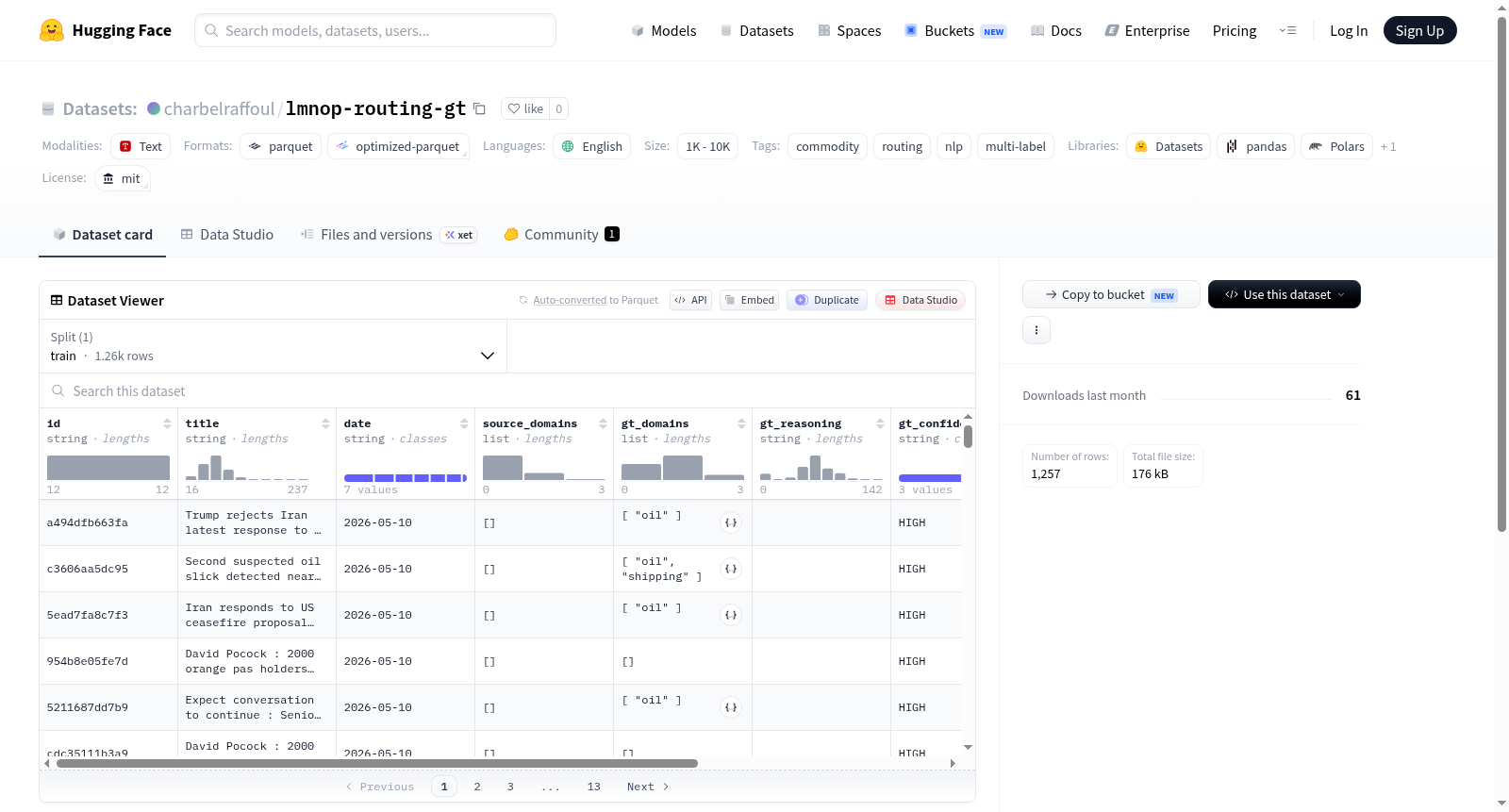The width and height of the screenshot is (1509, 812).
Task: Open the Use this dataset dropdown
Action: pyautogui.click(x=1285, y=294)
